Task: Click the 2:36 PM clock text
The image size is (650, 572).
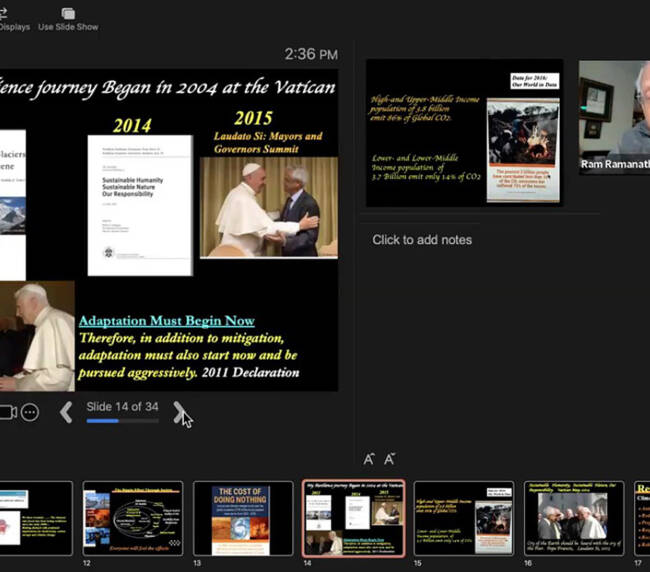Action: tap(311, 54)
